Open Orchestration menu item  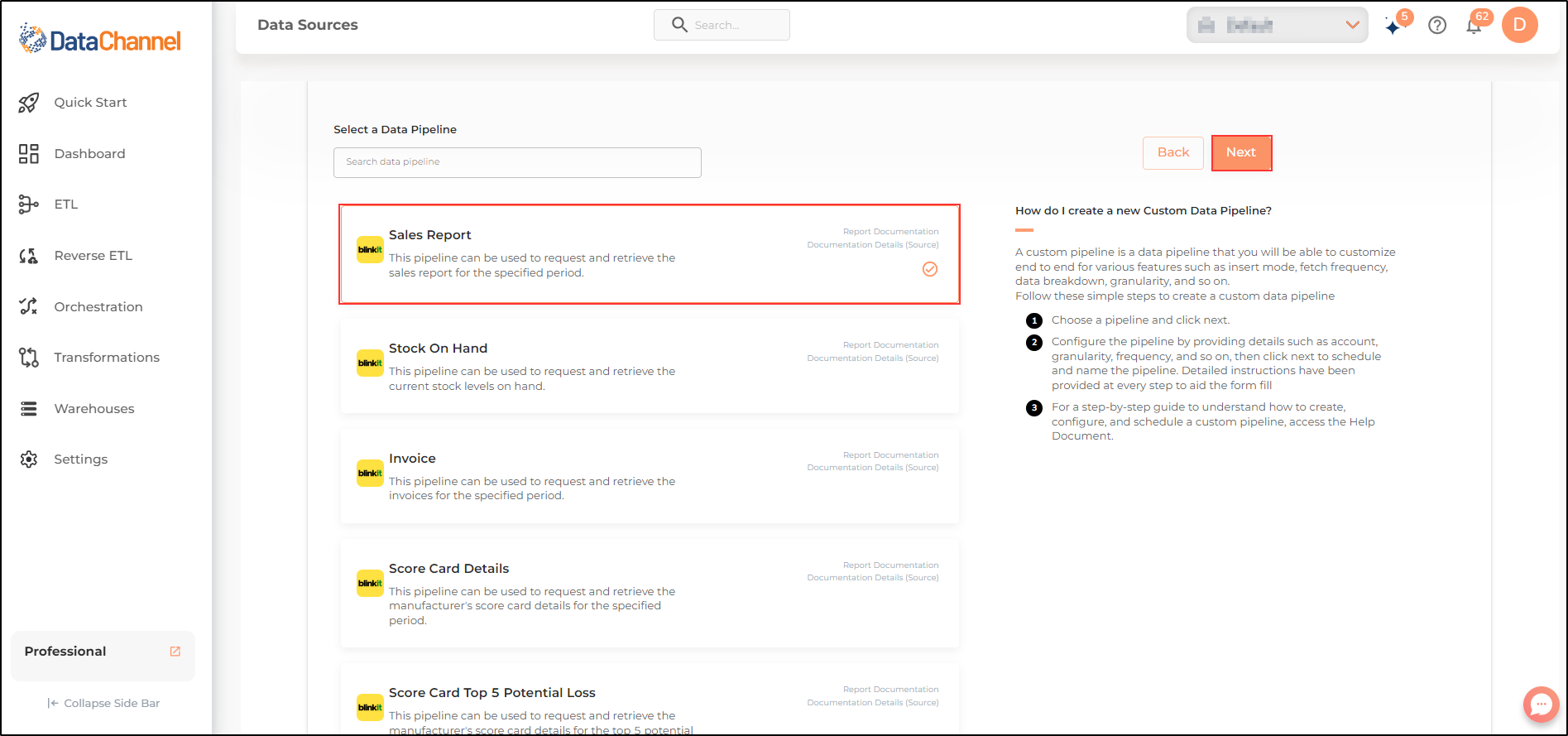tap(98, 307)
